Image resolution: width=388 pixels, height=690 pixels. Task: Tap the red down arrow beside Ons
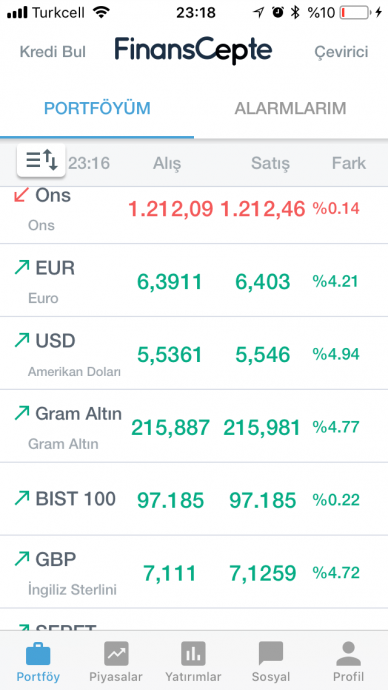coord(22,195)
